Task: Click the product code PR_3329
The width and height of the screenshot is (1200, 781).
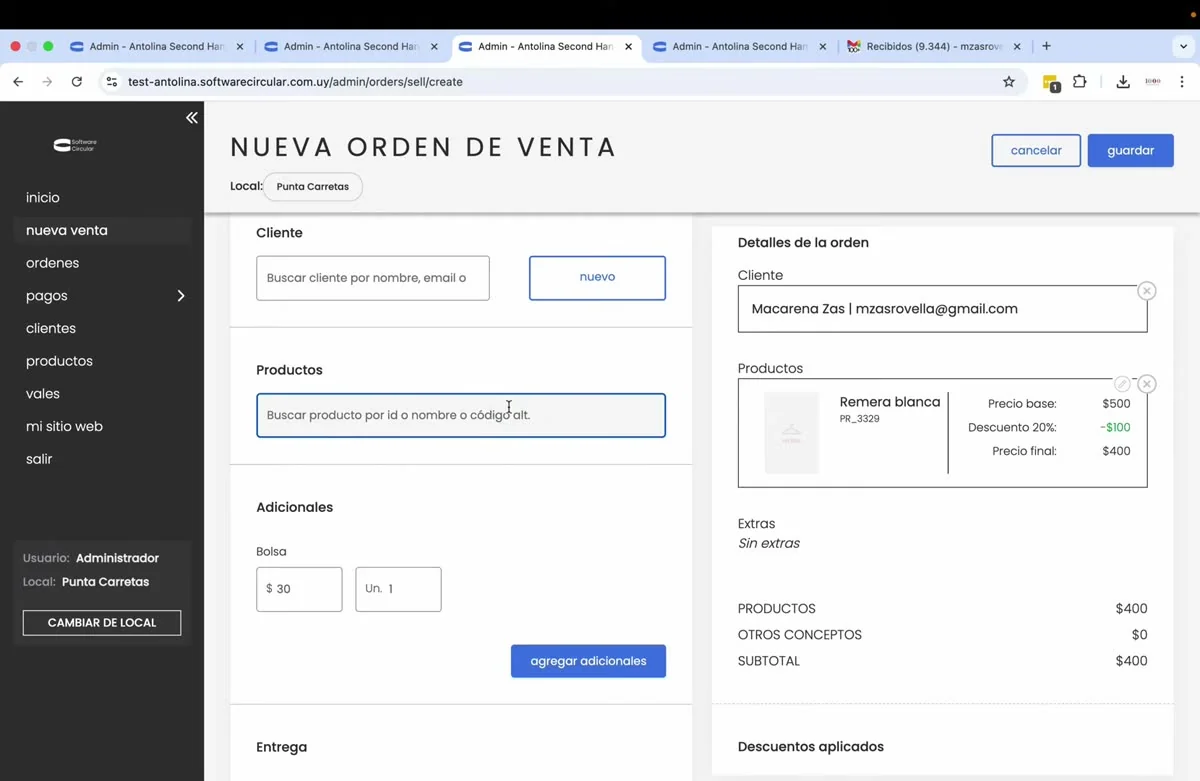Action: click(x=860, y=419)
